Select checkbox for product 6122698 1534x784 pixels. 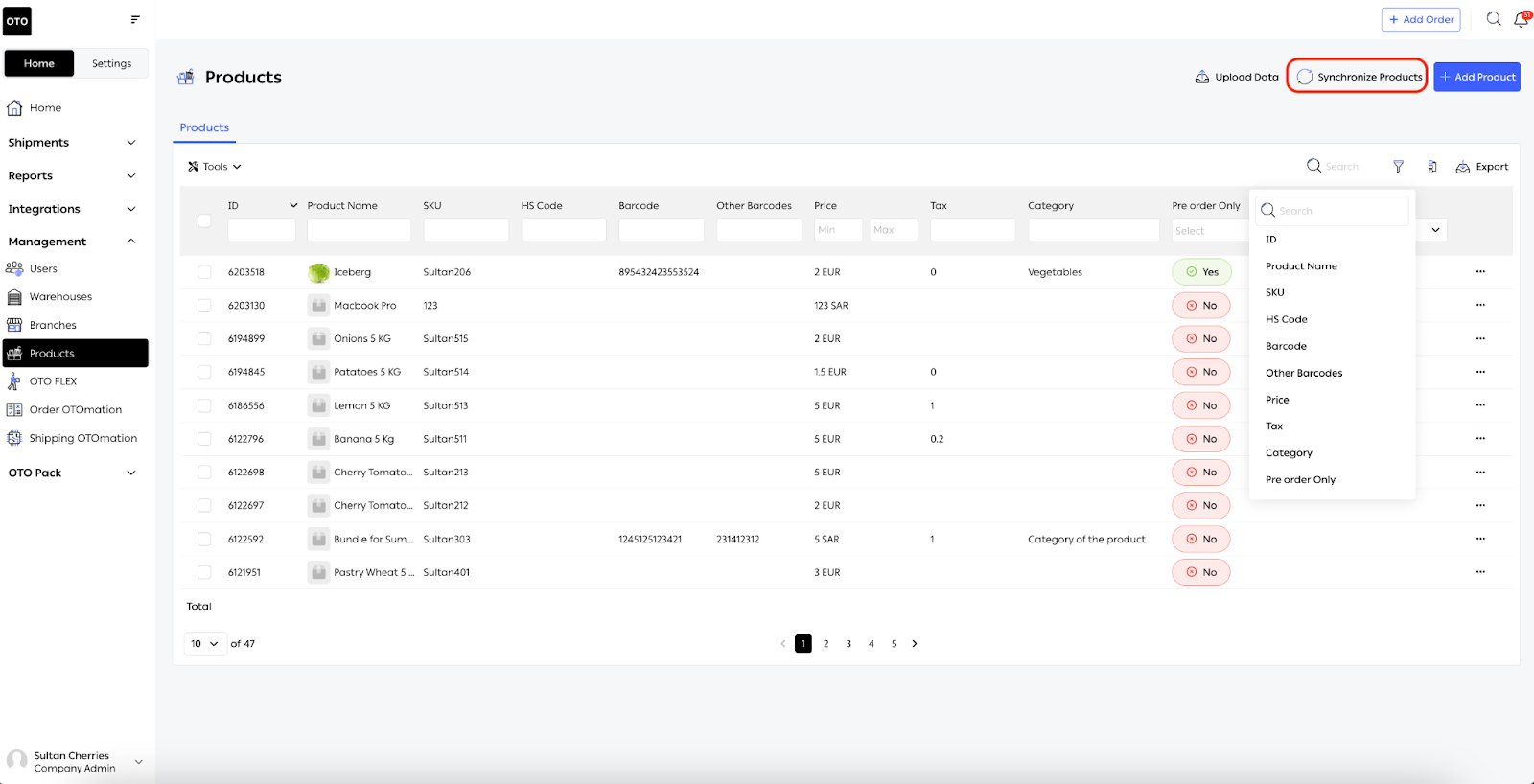coord(204,473)
